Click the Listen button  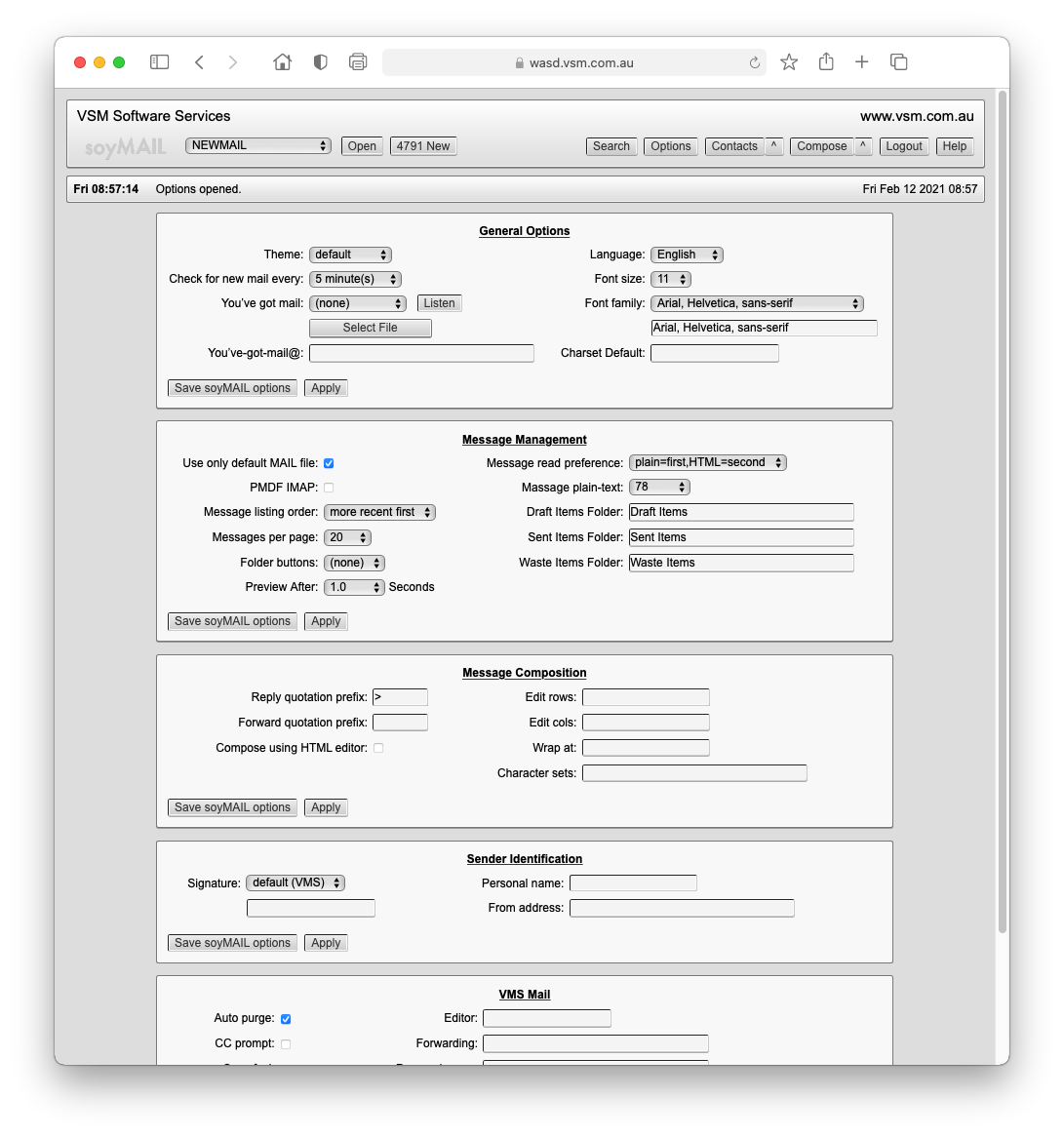440,303
